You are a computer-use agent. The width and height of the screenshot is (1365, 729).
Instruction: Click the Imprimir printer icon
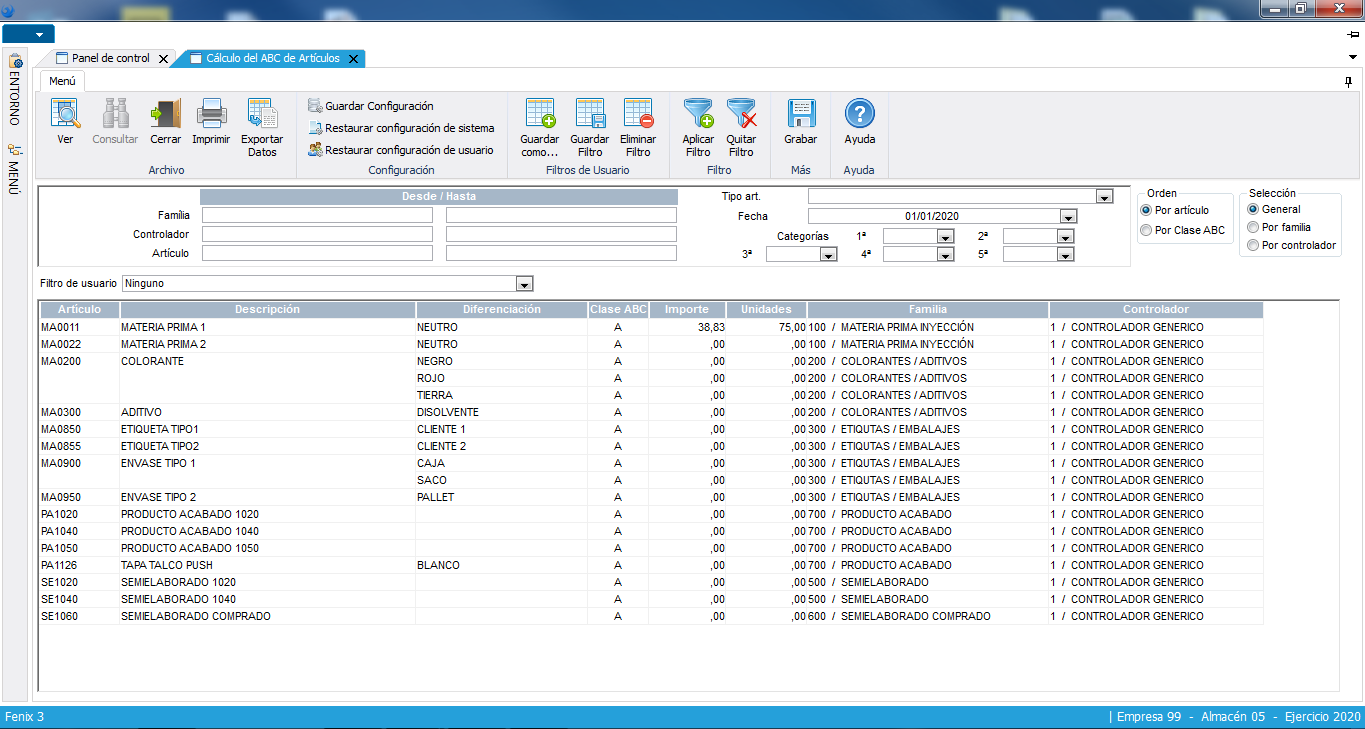[x=211, y=115]
